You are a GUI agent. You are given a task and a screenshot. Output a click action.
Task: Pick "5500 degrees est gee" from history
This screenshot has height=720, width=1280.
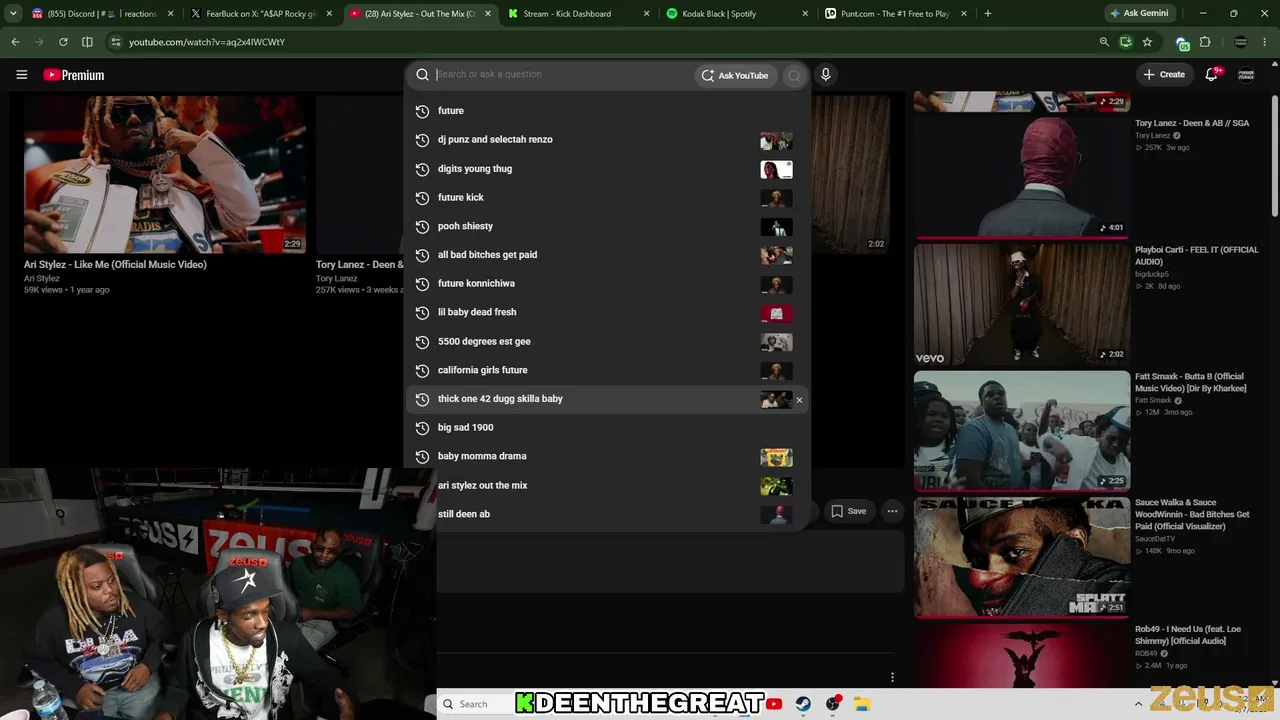click(x=608, y=342)
